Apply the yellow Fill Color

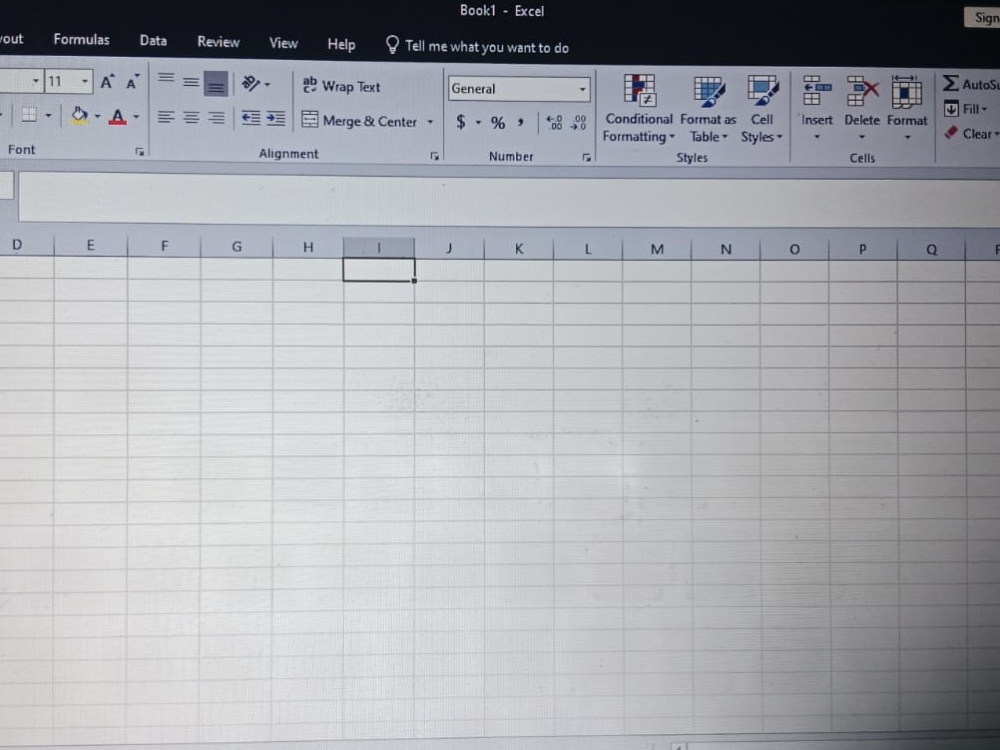(x=79, y=116)
